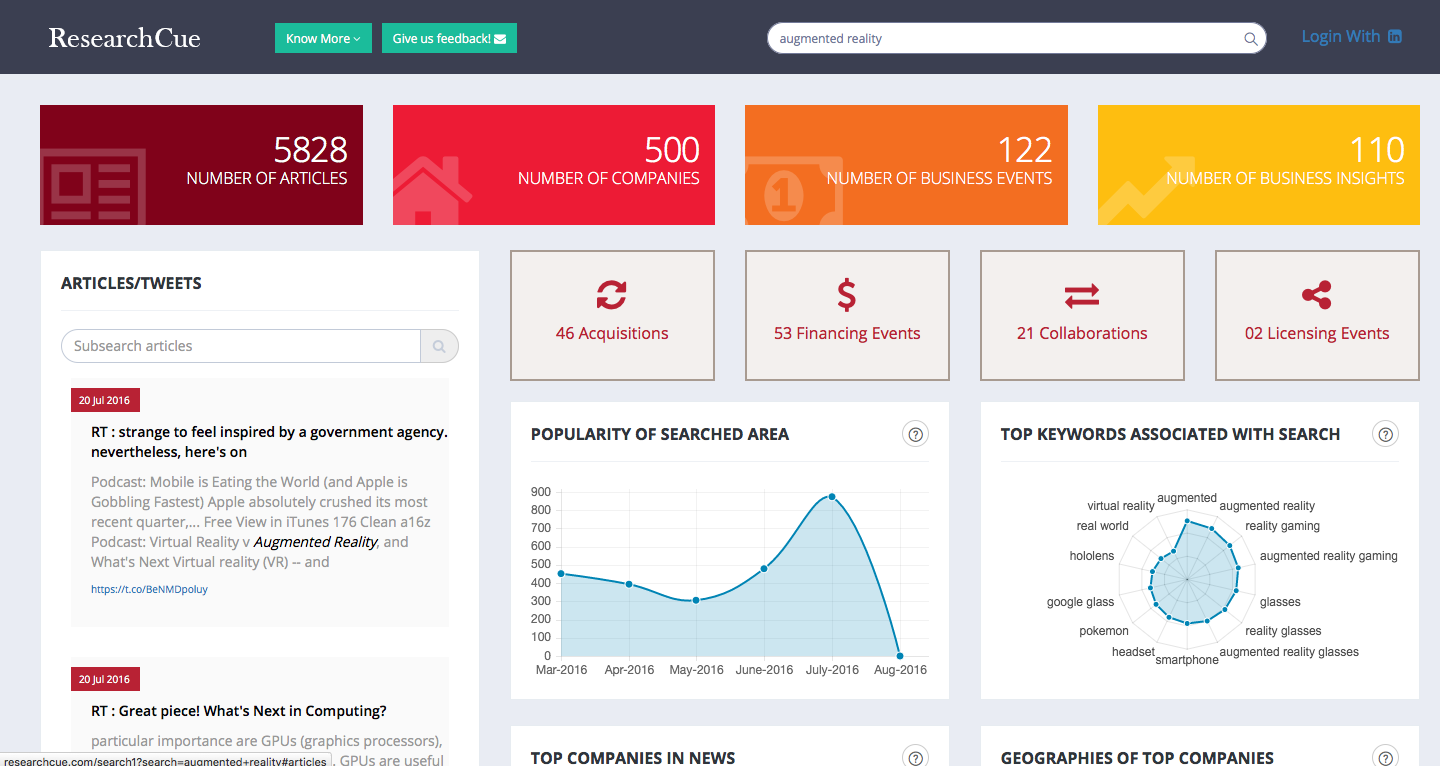
Task: Click the dollar icon above Financing Events
Action: click(x=846, y=295)
